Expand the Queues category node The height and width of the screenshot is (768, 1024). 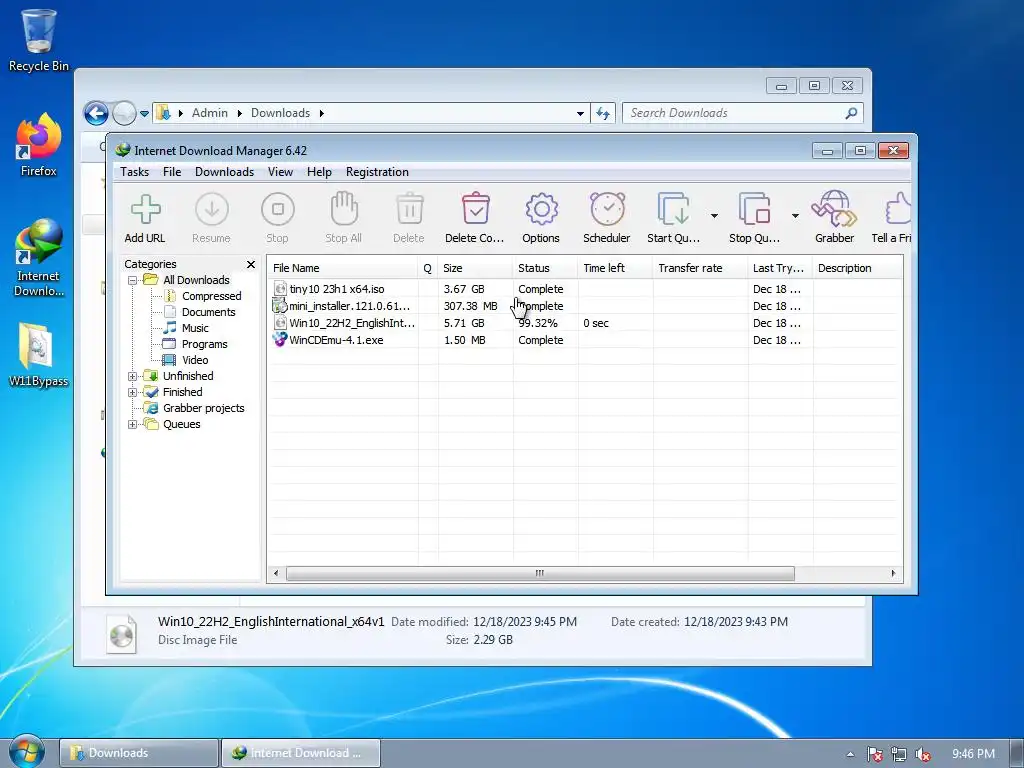coord(133,424)
